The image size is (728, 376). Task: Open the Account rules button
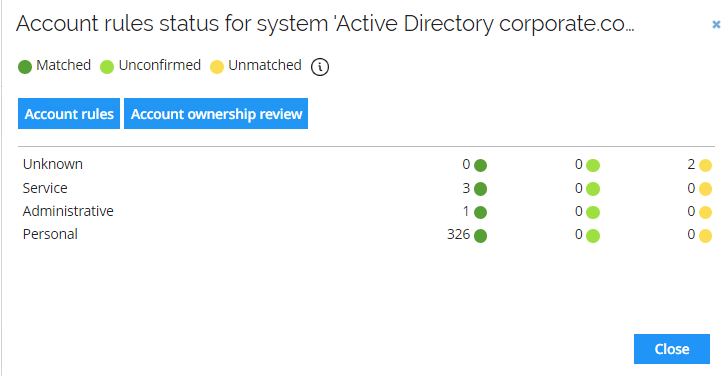[69, 114]
